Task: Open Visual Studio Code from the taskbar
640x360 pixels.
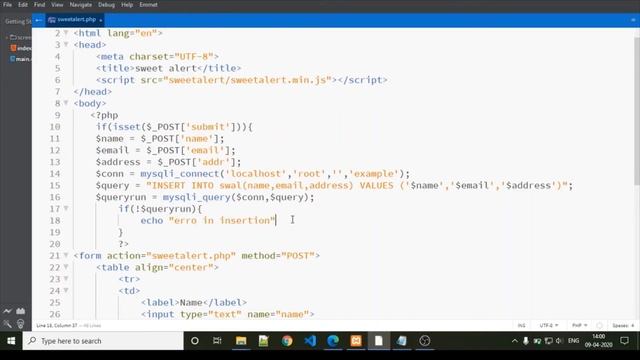Action: pyautogui.click(x=310, y=341)
